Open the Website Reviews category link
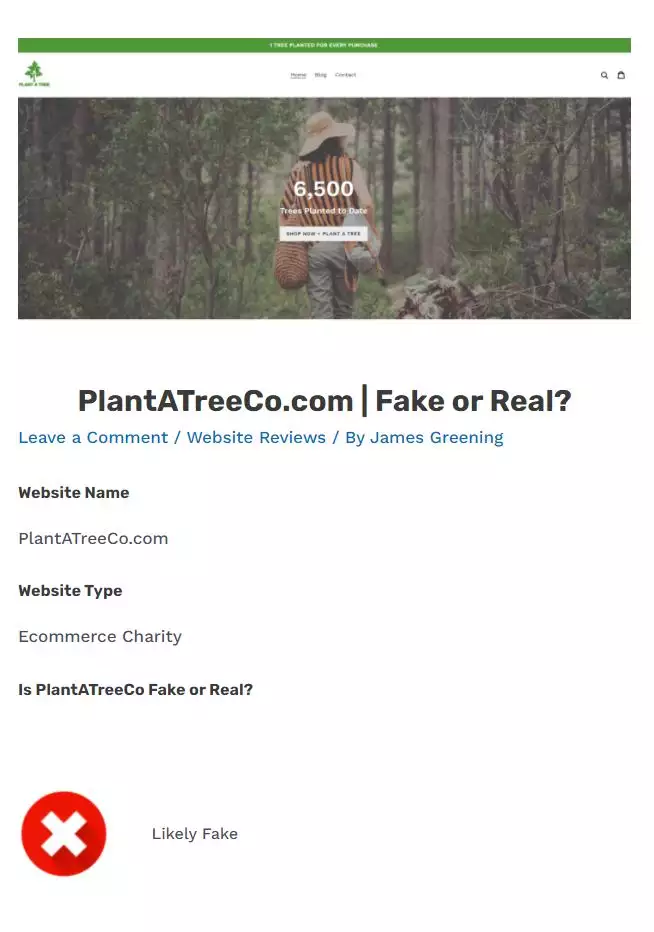 pos(256,437)
